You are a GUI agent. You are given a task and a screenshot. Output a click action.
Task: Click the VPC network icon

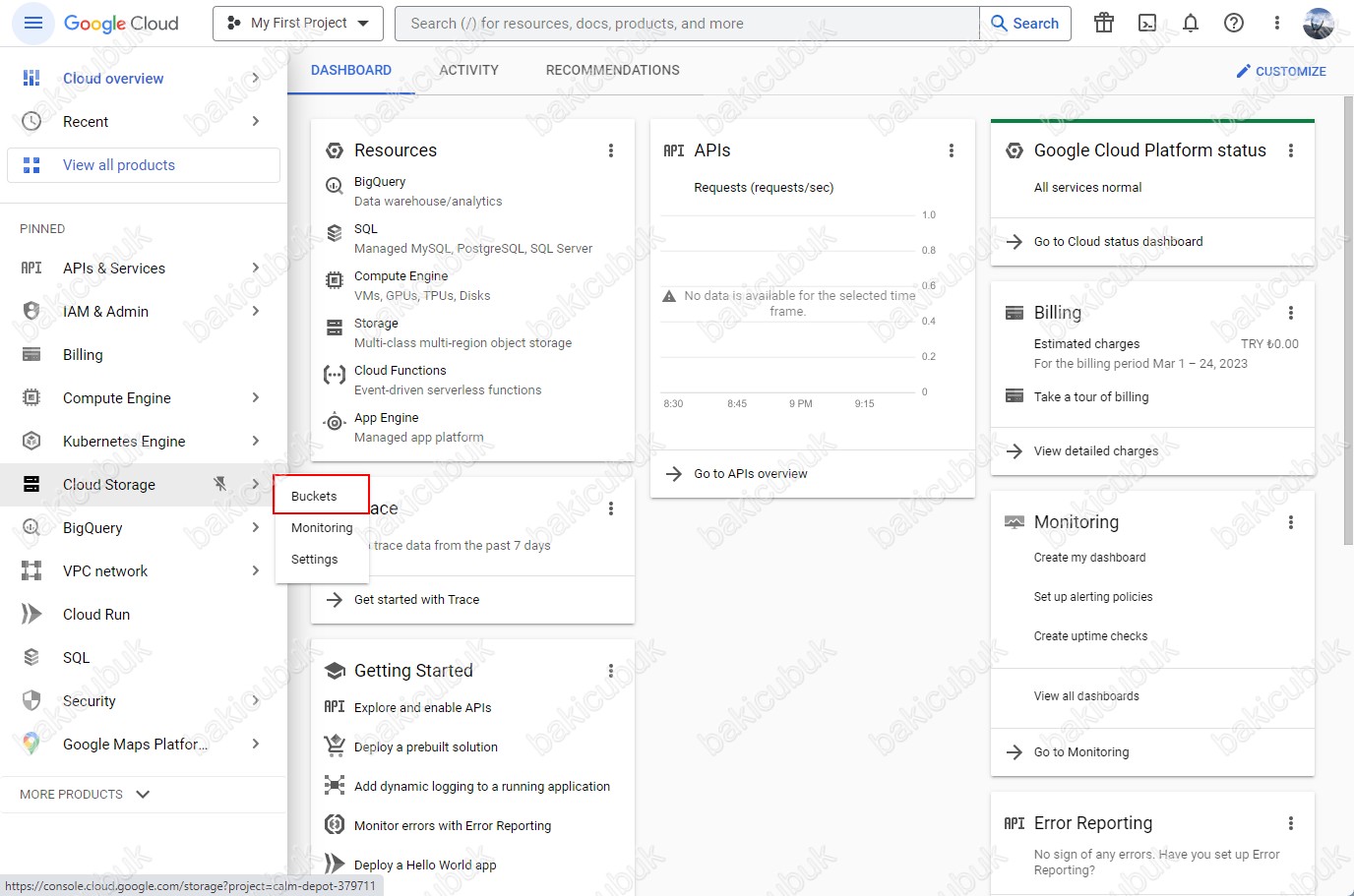[31, 570]
